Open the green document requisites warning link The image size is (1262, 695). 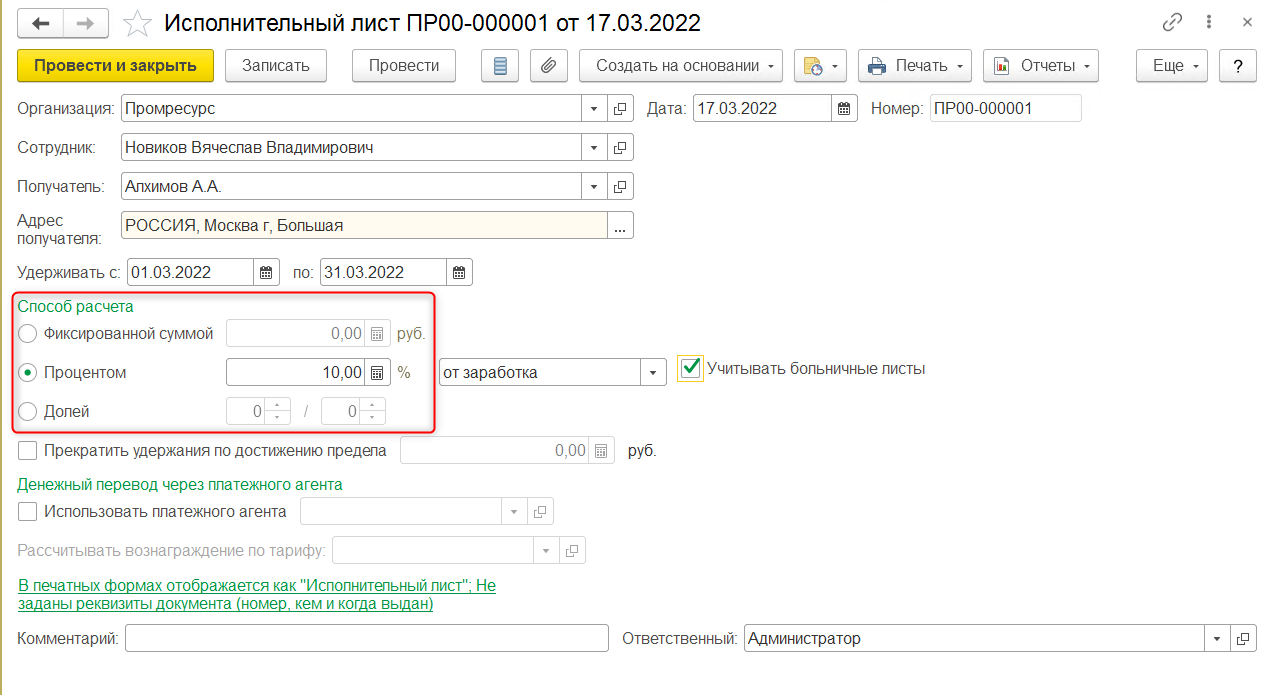pos(257,595)
